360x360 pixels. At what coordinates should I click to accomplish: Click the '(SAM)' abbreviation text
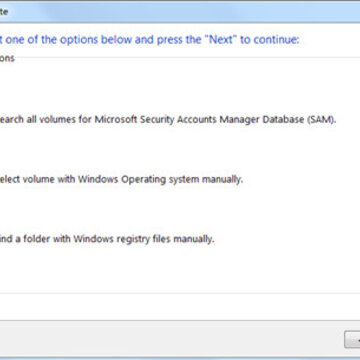320,120
